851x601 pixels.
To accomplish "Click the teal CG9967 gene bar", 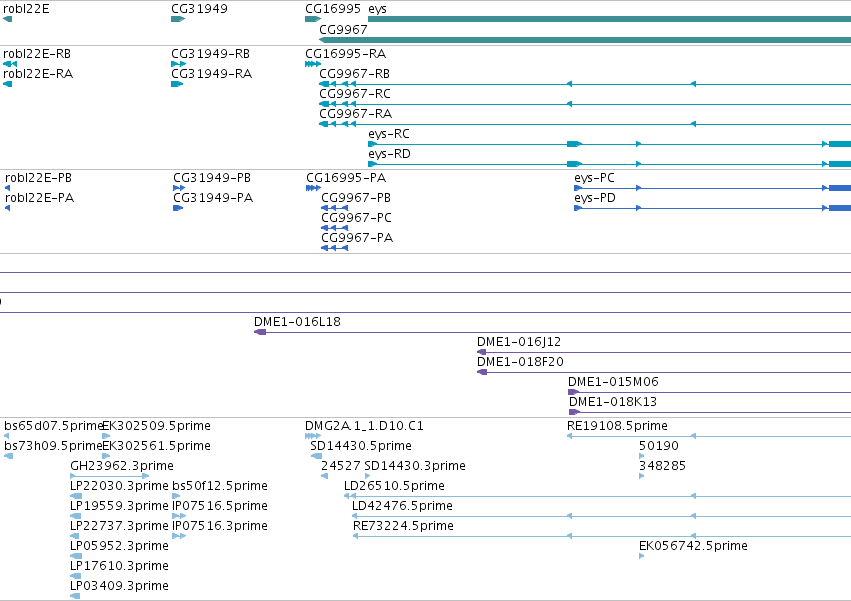I will click(585, 40).
